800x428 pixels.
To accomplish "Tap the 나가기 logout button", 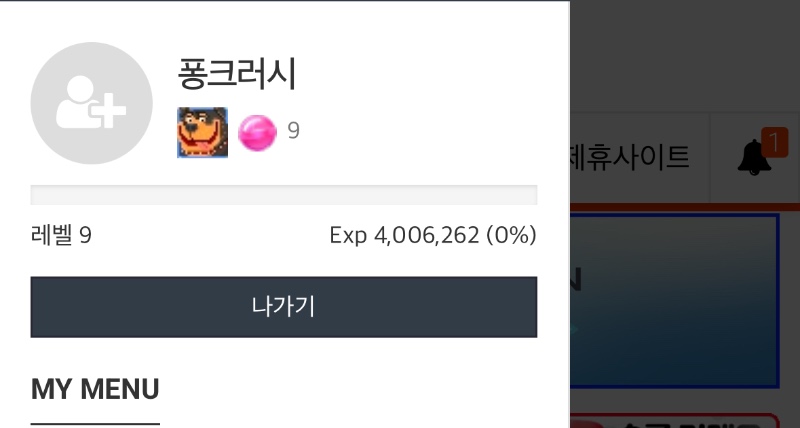I will (284, 307).
